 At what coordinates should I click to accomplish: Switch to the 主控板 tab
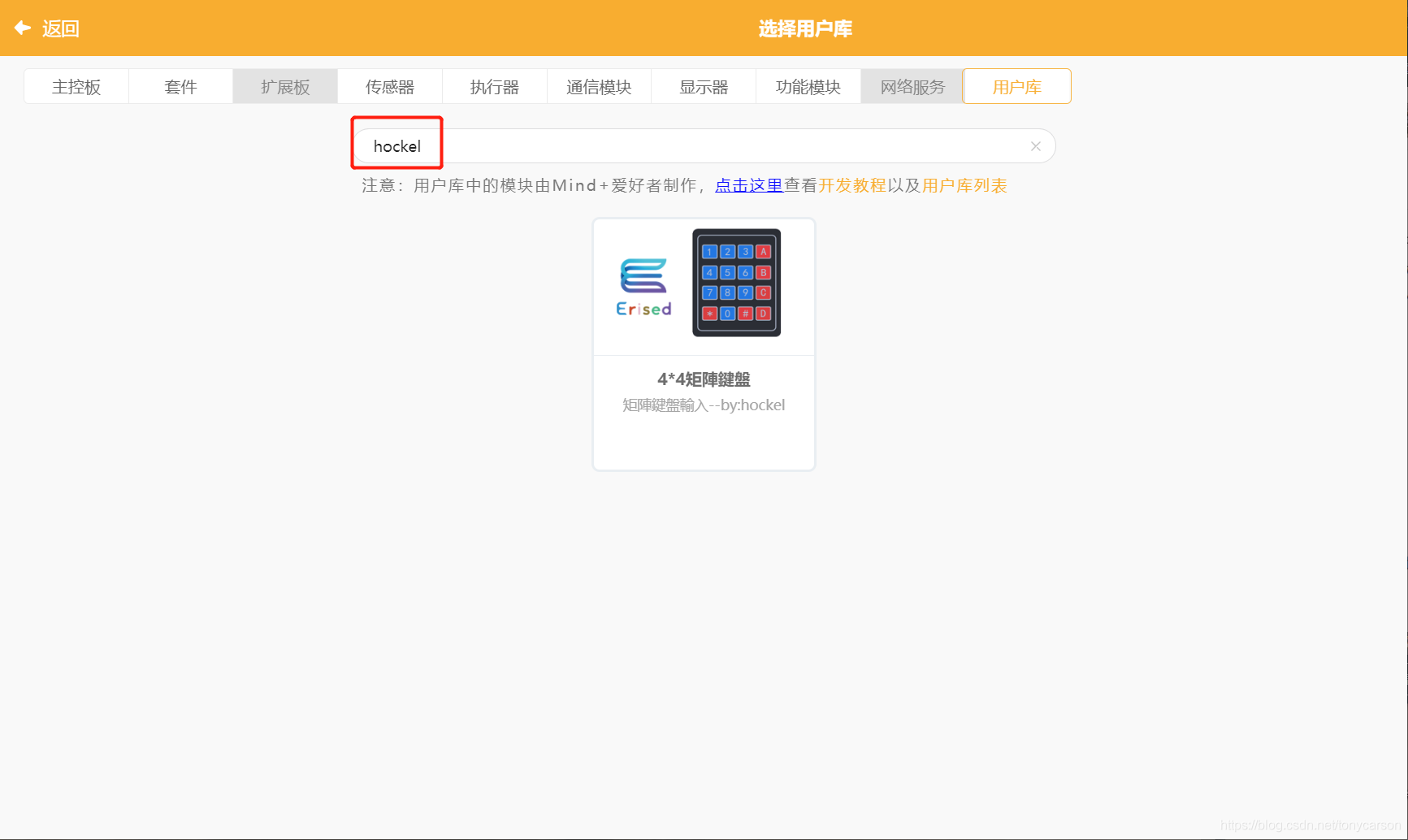76,86
